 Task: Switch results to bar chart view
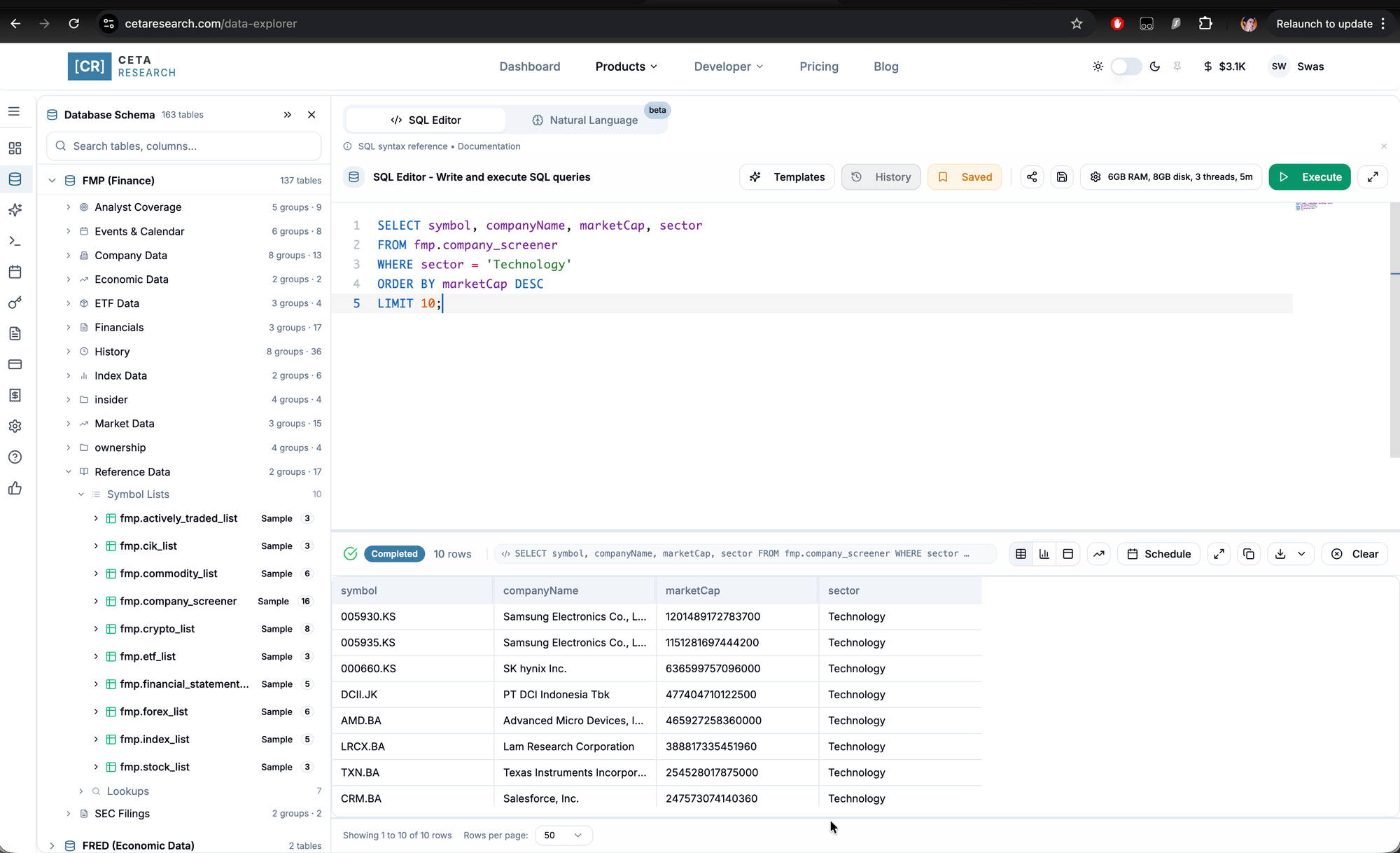pos(1044,554)
